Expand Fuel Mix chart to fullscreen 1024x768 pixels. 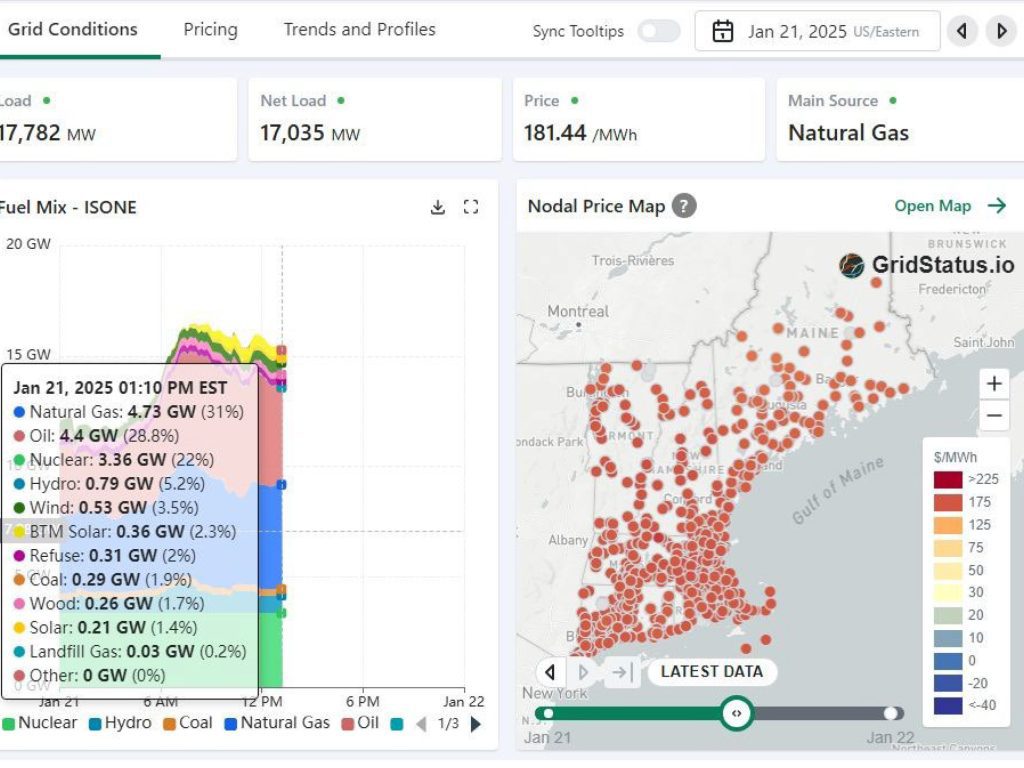(x=471, y=207)
